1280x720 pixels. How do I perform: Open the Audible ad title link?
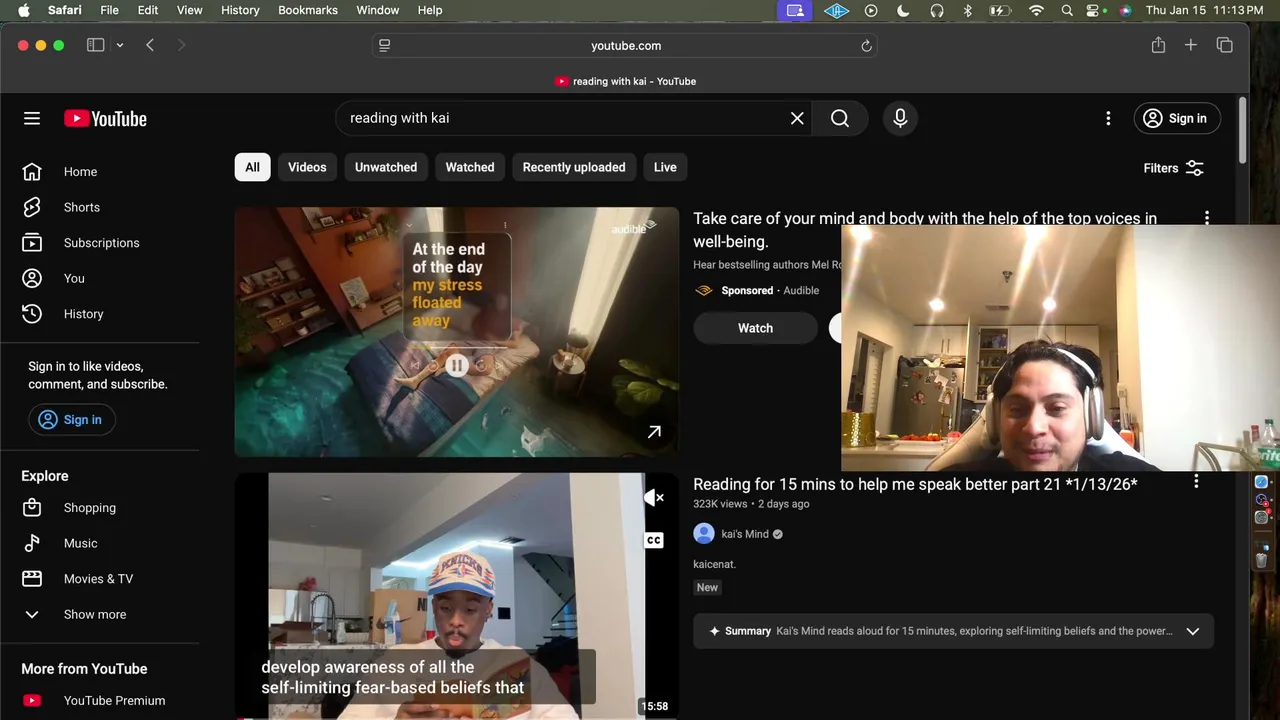tap(925, 230)
